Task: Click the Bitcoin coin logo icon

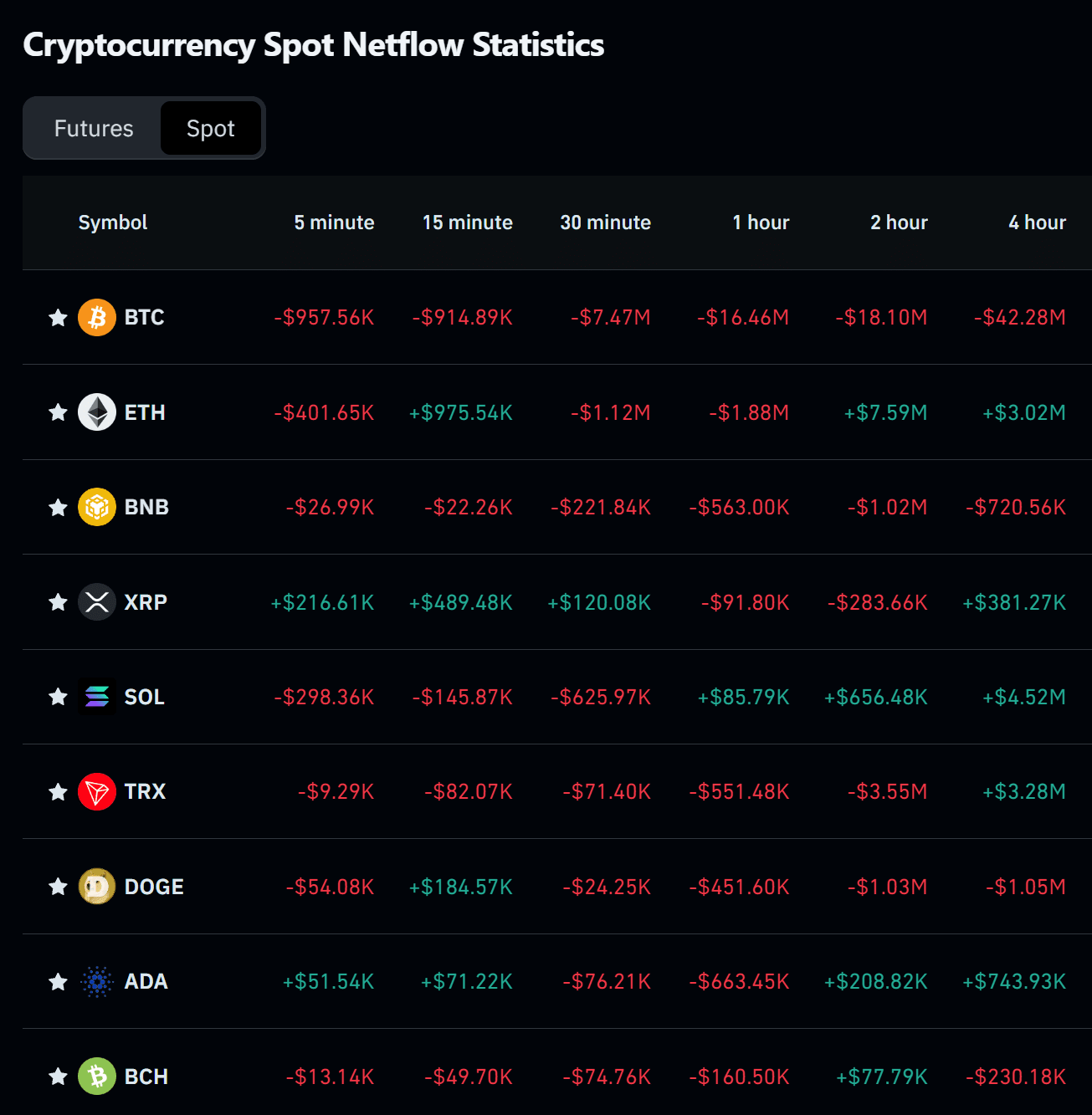Action: tap(97, 318)
